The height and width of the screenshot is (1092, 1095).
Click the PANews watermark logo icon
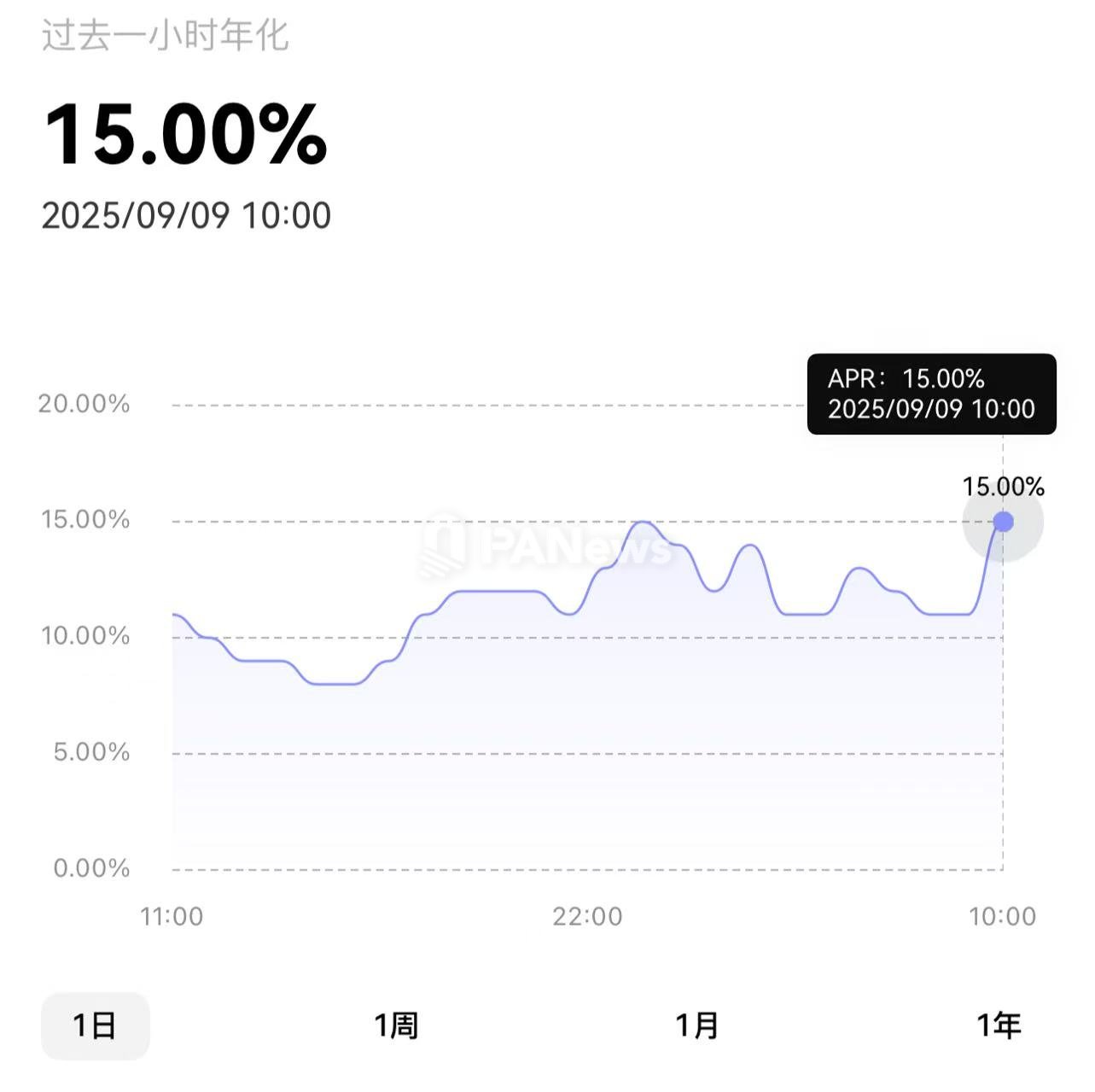pyautogui.click(x=444, y=544)
